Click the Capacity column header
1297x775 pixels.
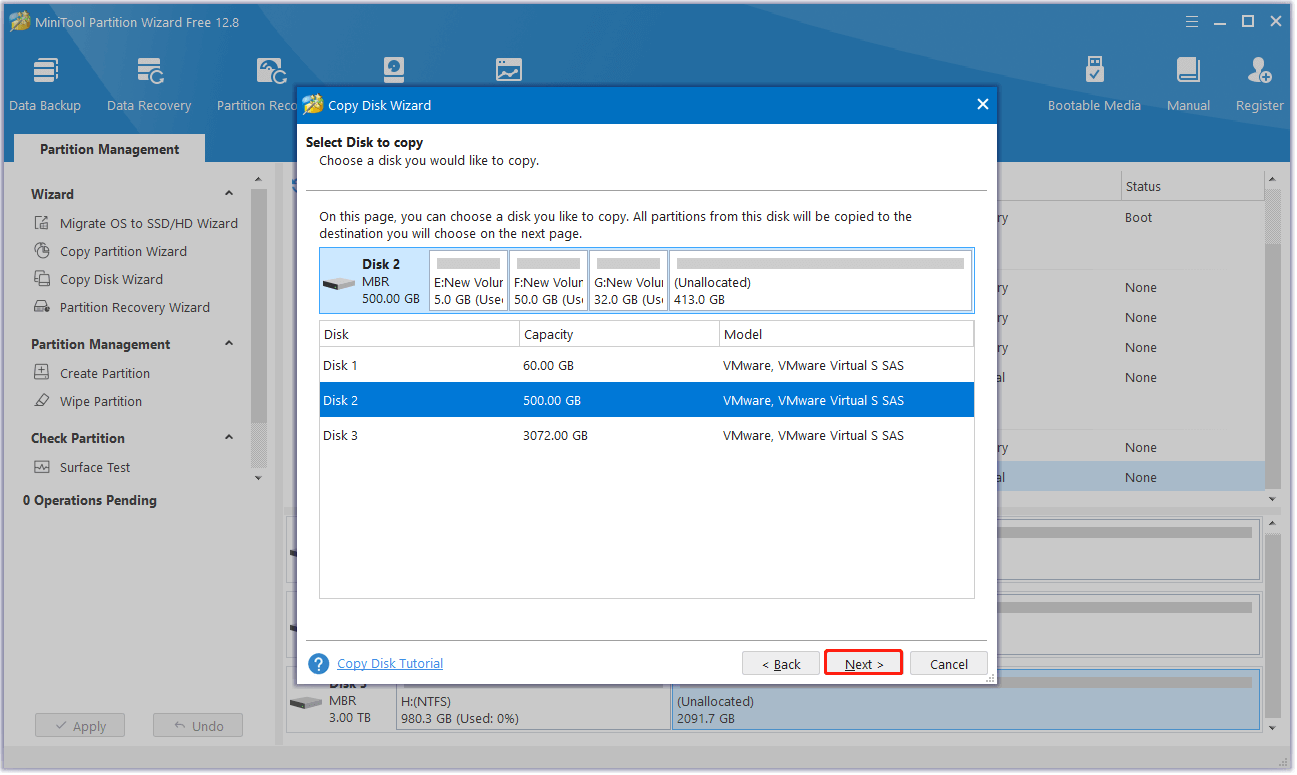tap(620, 334)
